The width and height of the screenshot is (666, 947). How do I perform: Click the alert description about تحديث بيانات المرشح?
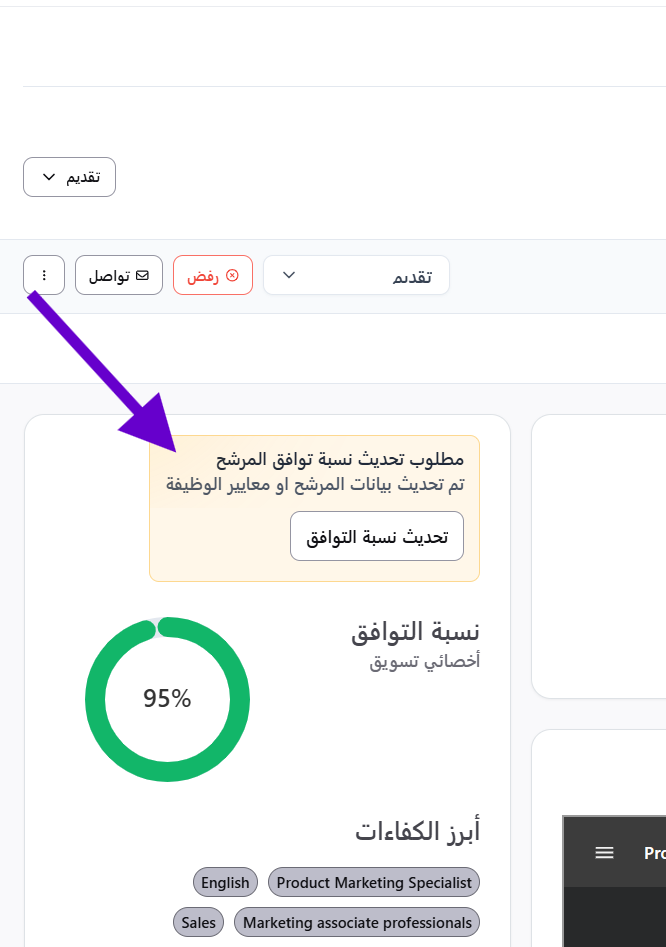pyautogui.click(x=315, y=484)
